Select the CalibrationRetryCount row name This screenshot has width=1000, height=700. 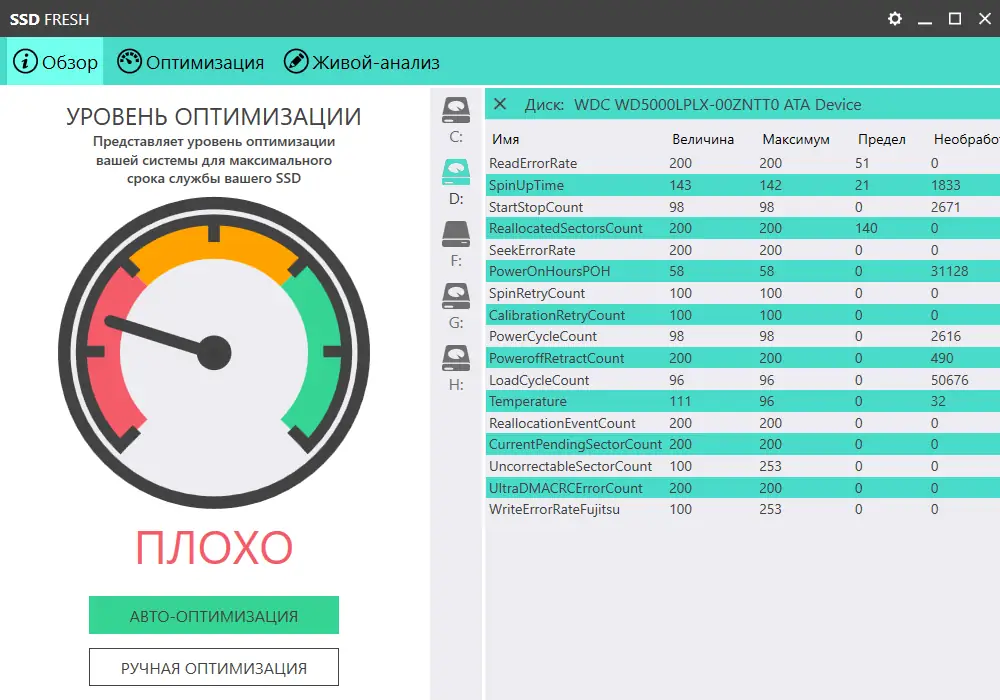click(x=557, y=315)
